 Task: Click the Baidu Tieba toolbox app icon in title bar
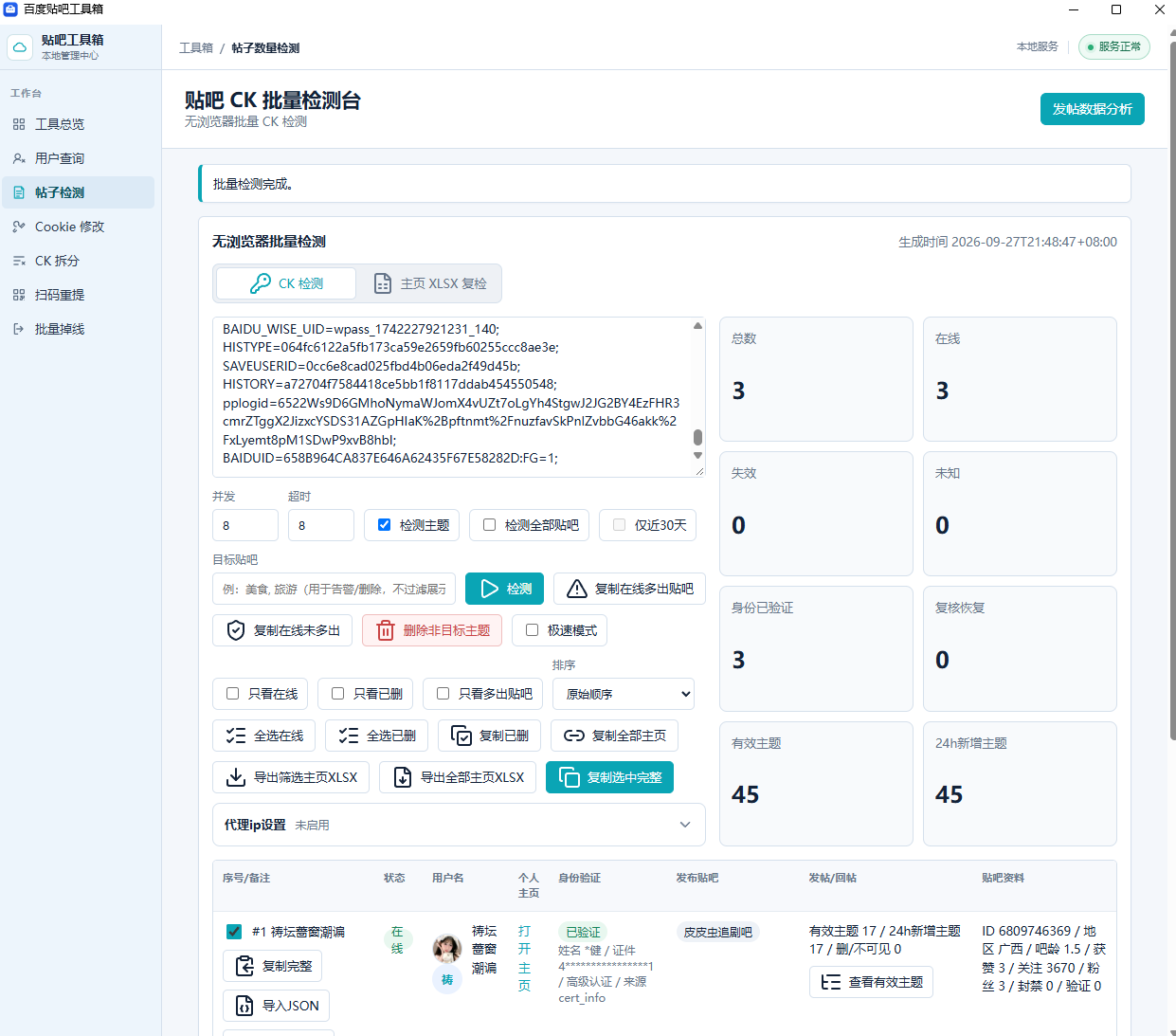click(x=10, y=9)
